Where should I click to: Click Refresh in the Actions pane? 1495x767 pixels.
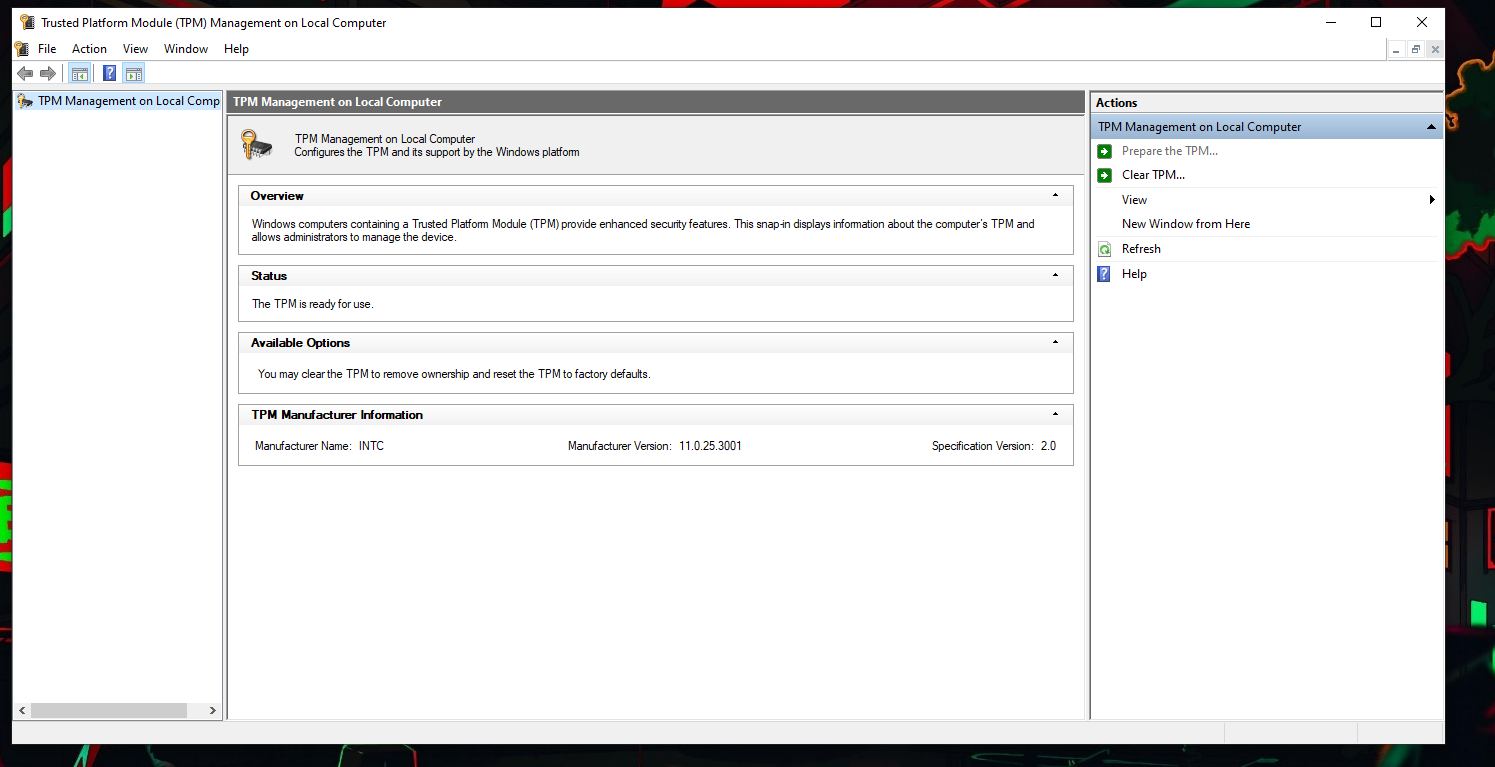tap(1141, 249)
